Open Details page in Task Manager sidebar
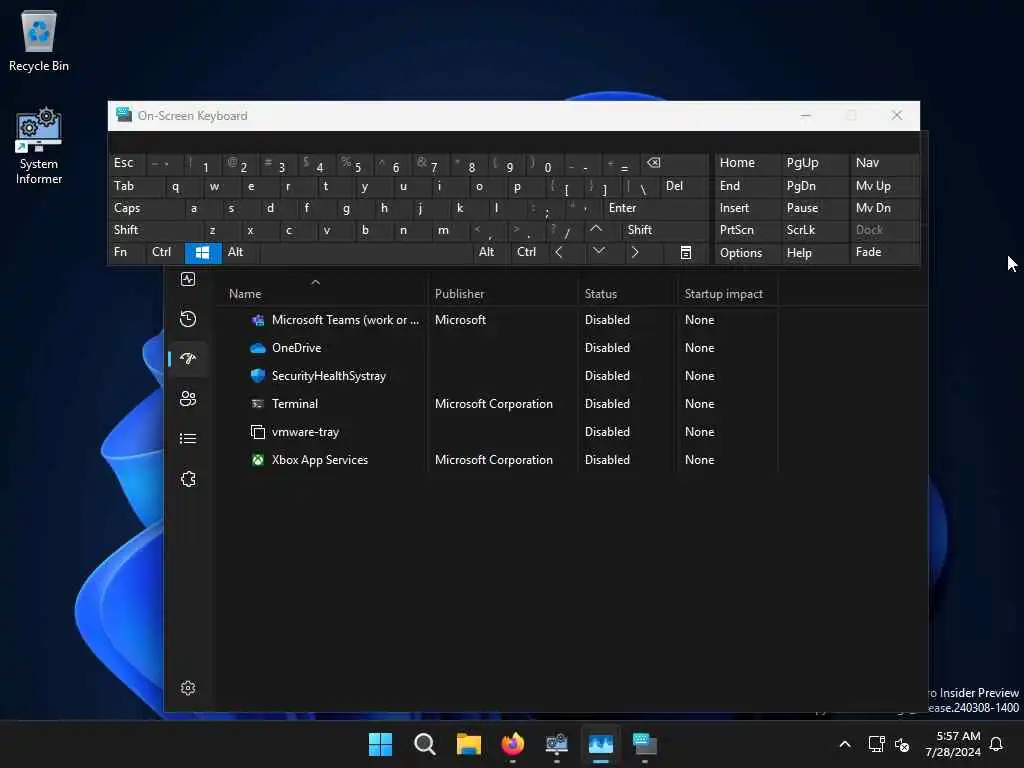This screenshot has height=768, width=1024. click(188, 439)
